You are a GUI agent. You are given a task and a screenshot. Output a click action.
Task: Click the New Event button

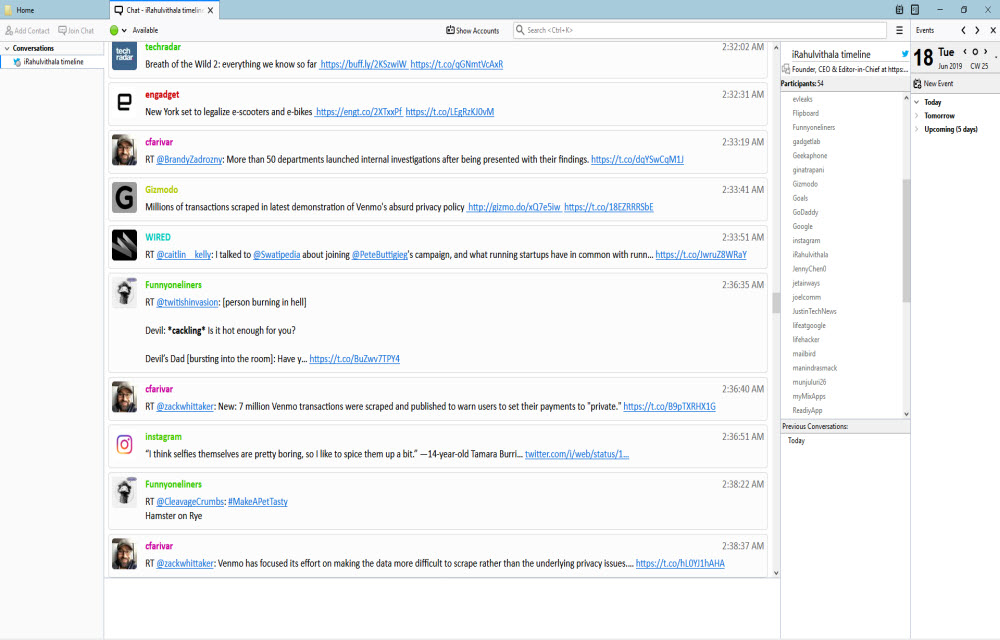(x=933, y=84)
